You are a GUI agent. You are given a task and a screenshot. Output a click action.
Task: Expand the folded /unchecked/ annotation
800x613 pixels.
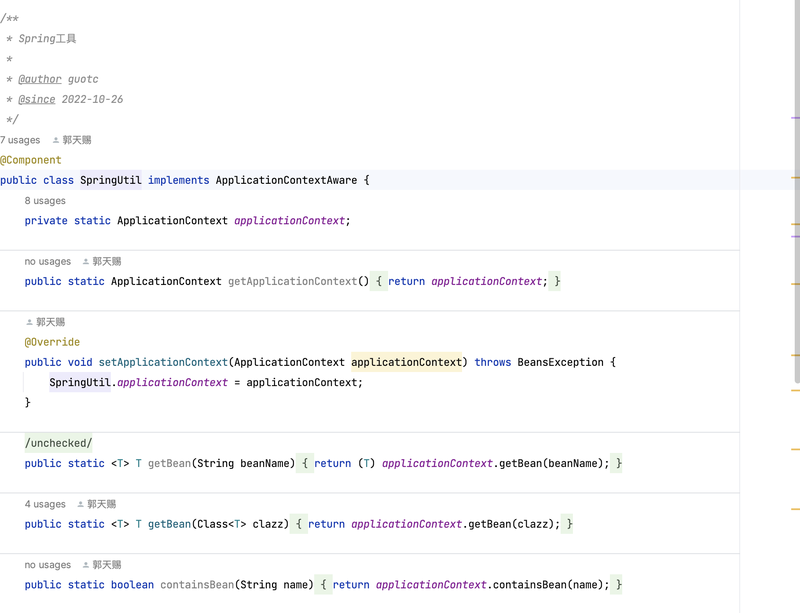click(59, 443)
